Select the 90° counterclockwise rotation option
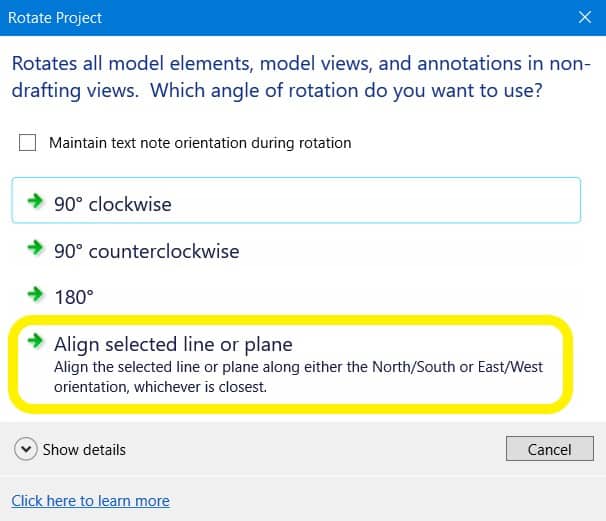Viewport: 606px width, 521px height. [147, 251]
